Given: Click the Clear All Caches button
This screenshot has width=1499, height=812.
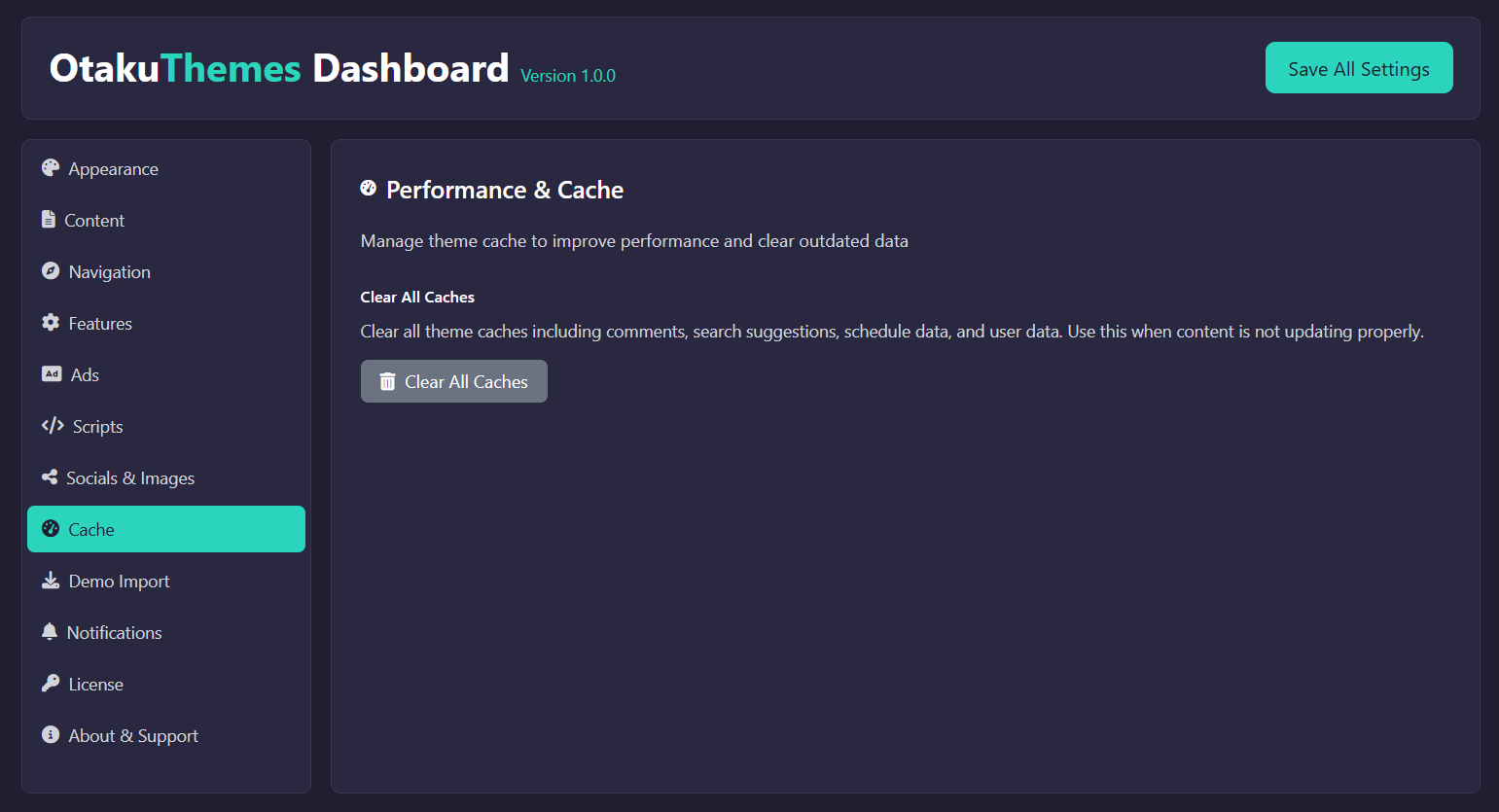Looking at the screenshot, I should 453,381.
